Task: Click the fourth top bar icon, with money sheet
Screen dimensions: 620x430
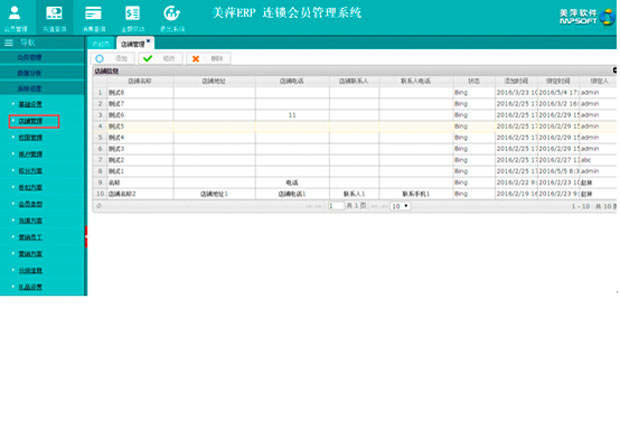Action: coord(132,14)
